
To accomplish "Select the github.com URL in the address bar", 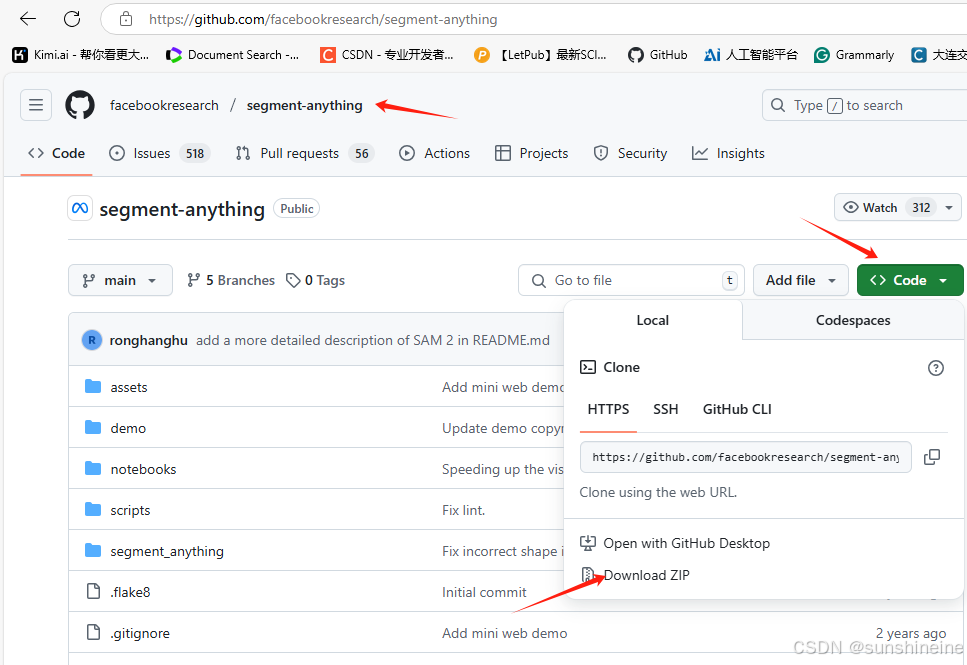I will [323, 19].
